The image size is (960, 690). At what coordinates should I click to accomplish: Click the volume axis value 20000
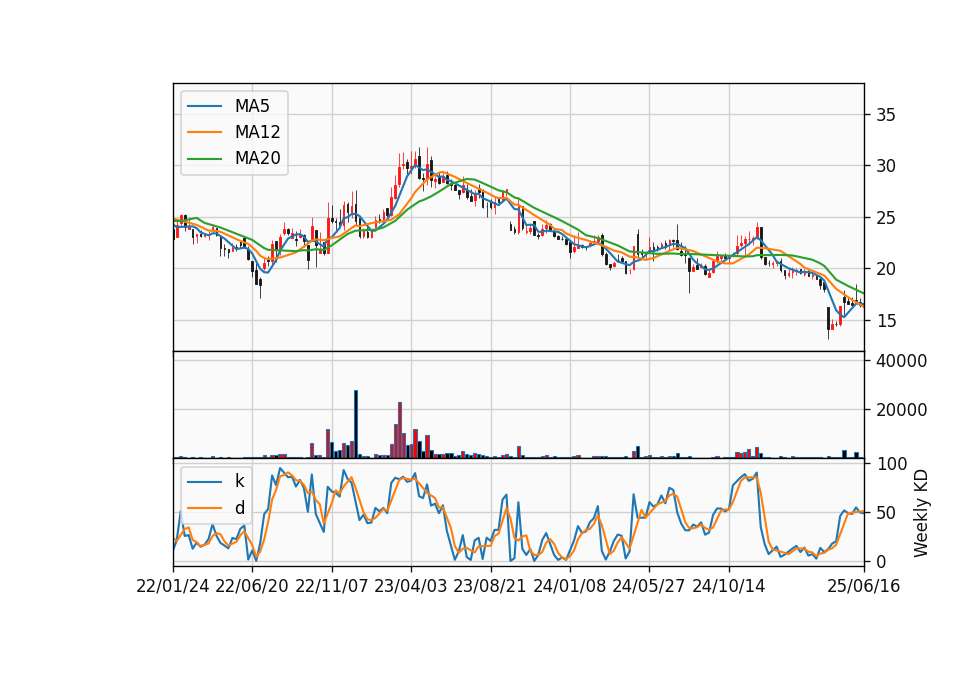point(901,410)
